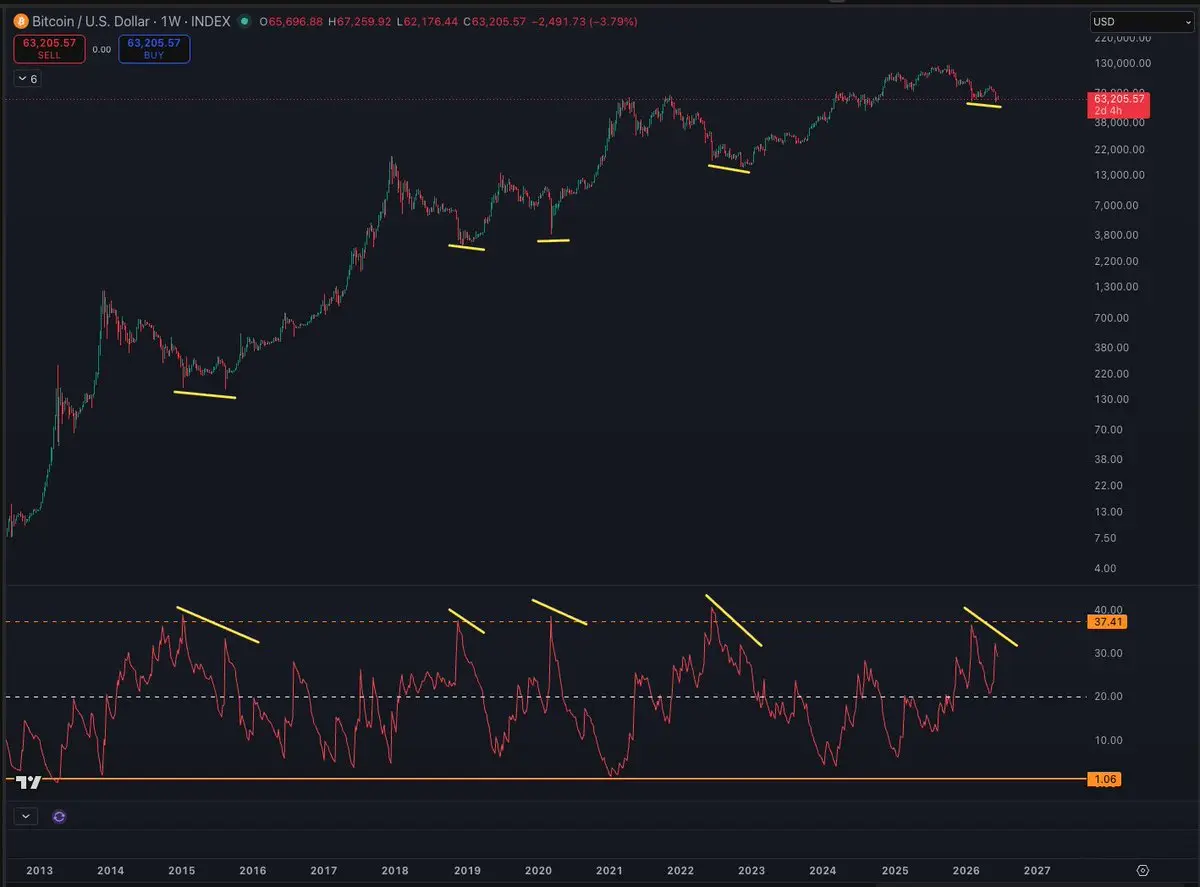The height and width of the screenshot is (887, 1200).
Task: Click the 2020 label on time axis
Action: click(x=538, y=871)
